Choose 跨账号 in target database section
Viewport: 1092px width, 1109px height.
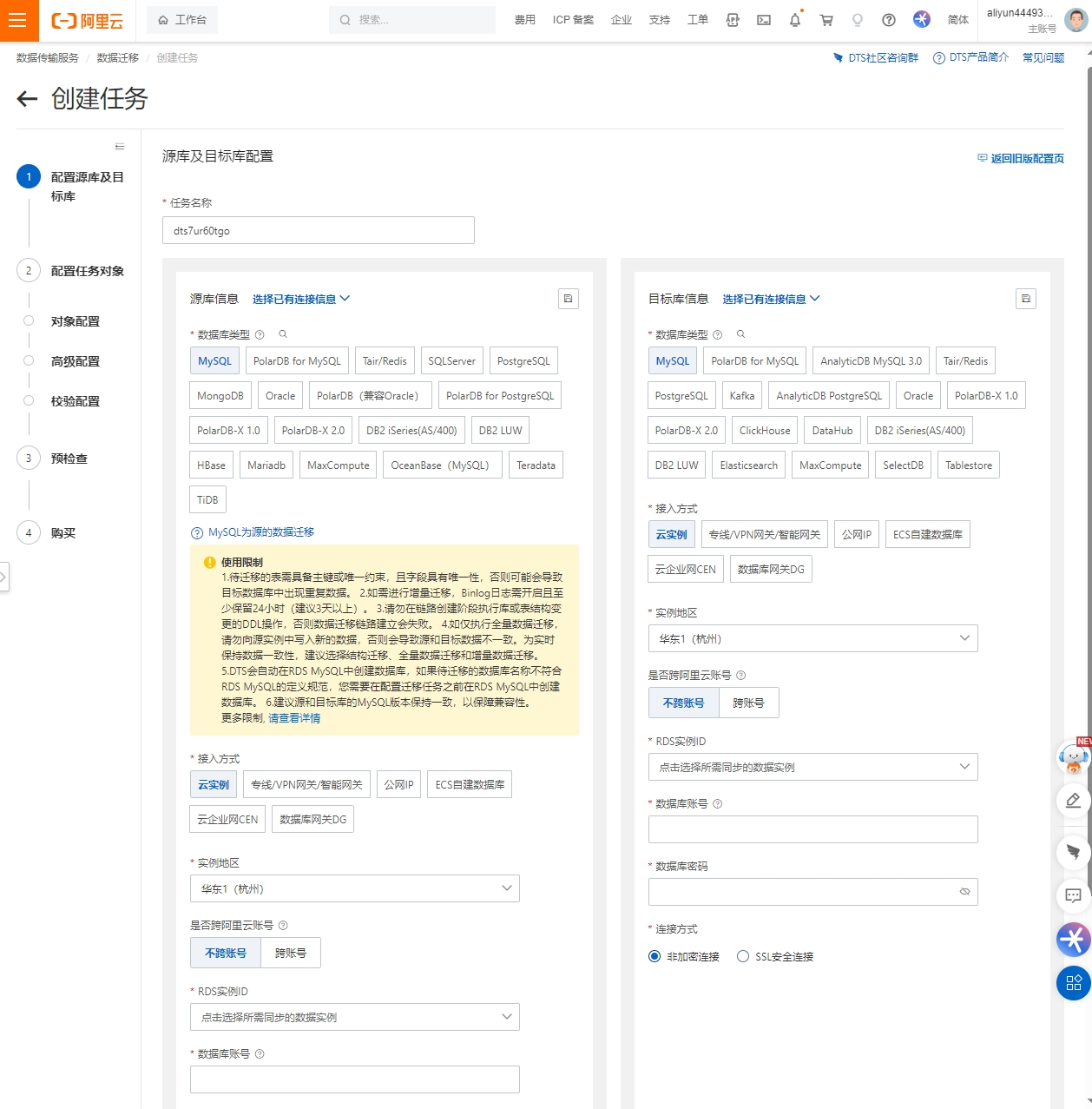tap(748, 703)
